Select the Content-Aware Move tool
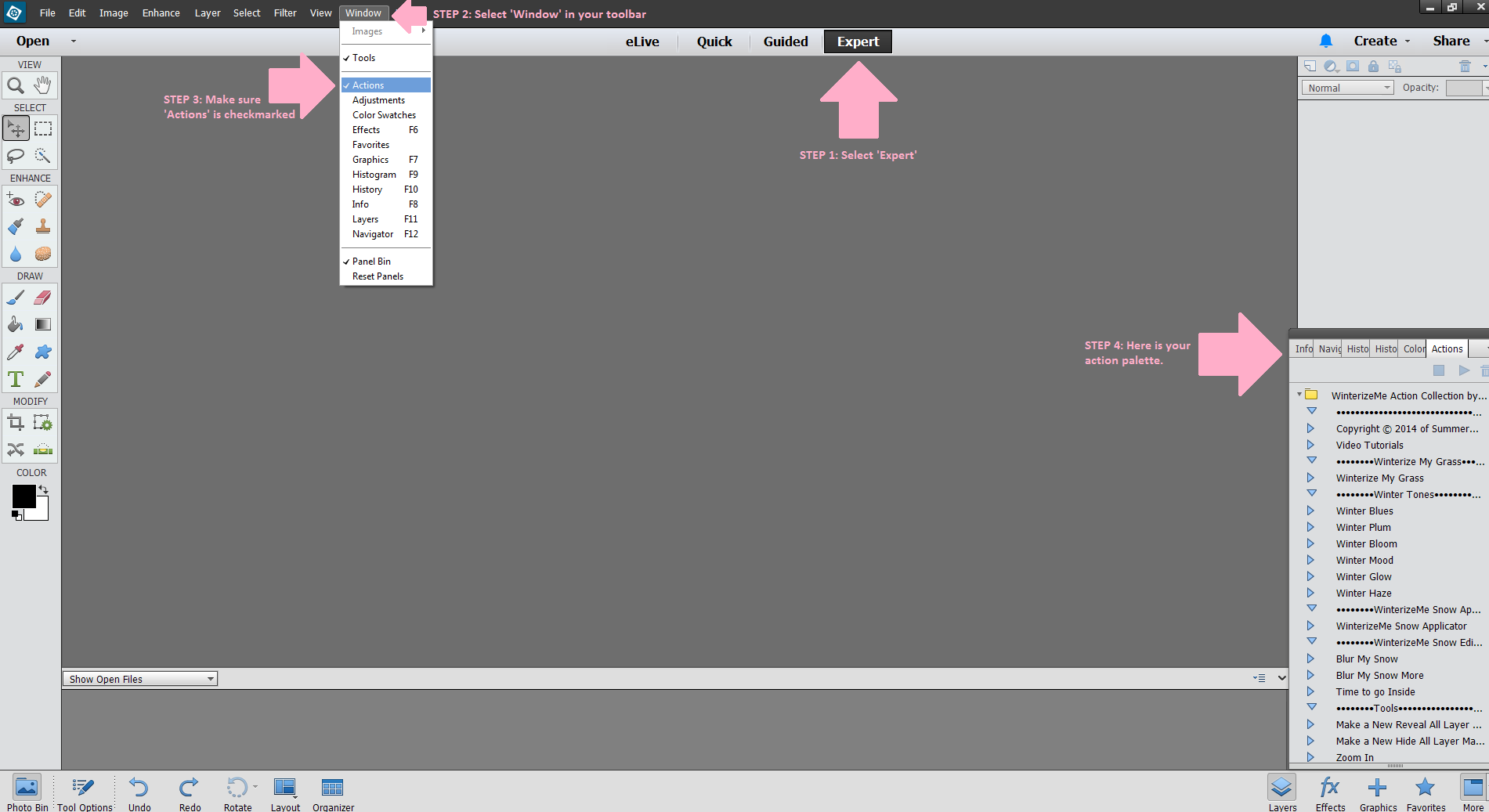Viewport: 1489px width, 812px height. [16, 449]
